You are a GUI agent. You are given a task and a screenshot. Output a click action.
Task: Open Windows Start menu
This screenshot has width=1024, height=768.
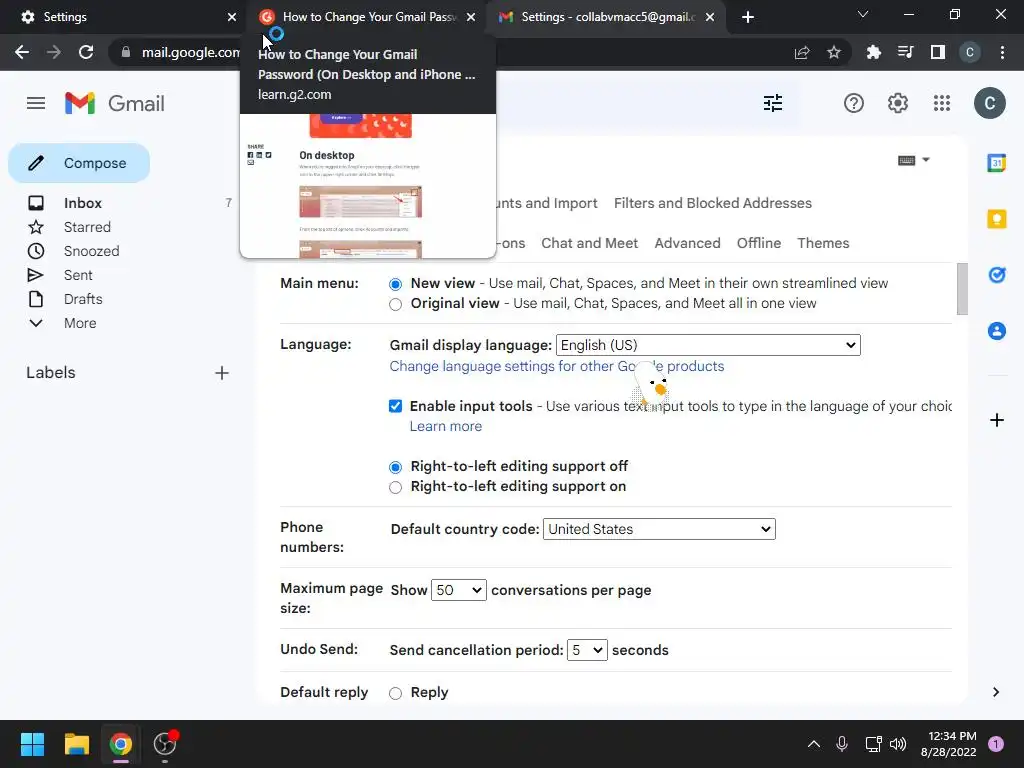pos(32,744)
